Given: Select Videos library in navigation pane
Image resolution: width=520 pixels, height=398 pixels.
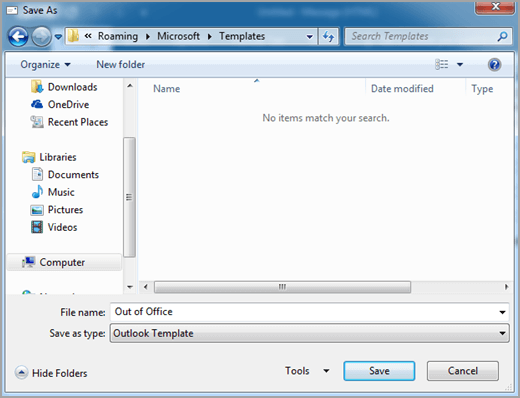Looking at the screenshot, I should coord(62,227).
